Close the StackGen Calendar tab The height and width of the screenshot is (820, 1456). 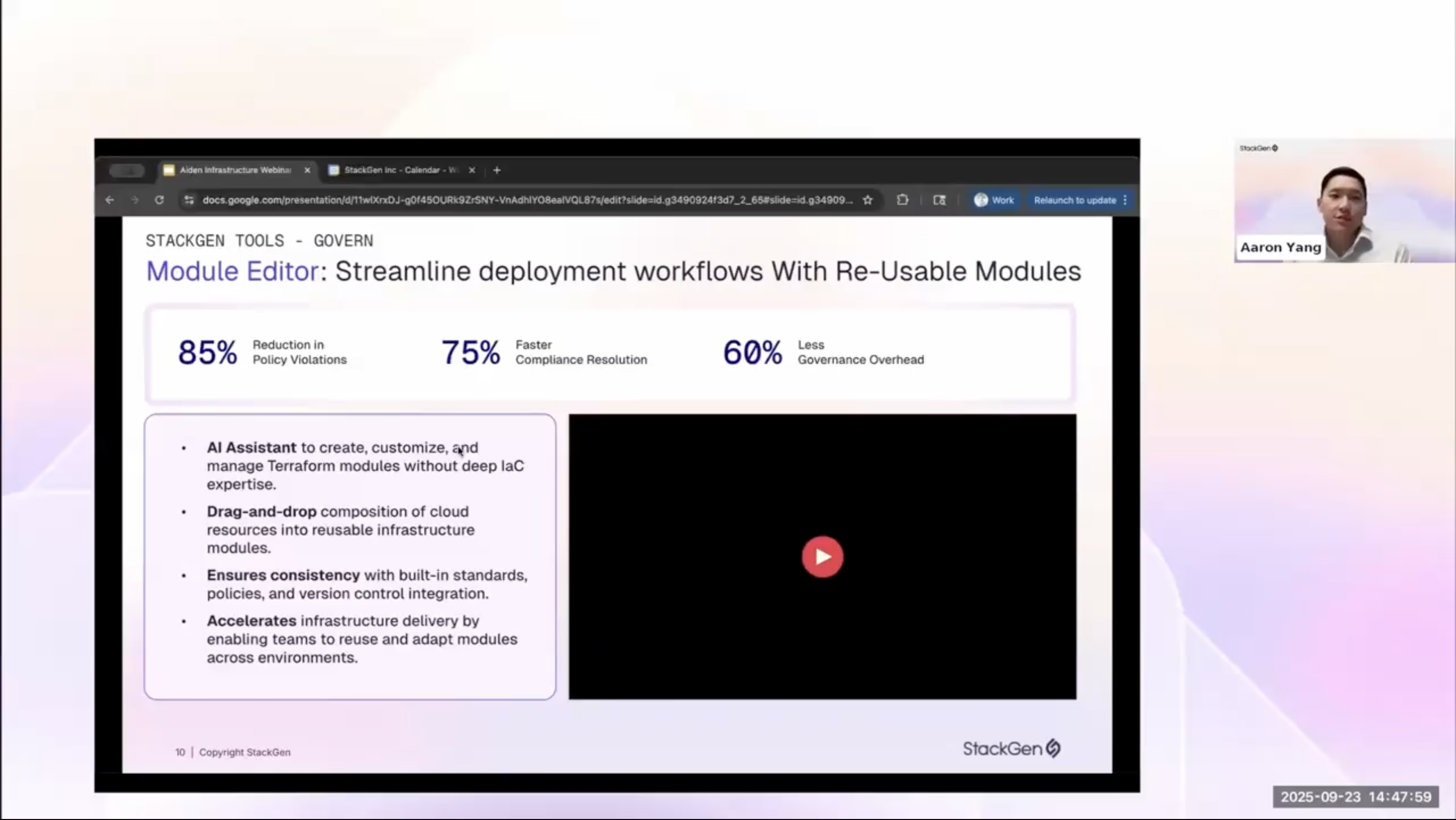tap(472, 170)
